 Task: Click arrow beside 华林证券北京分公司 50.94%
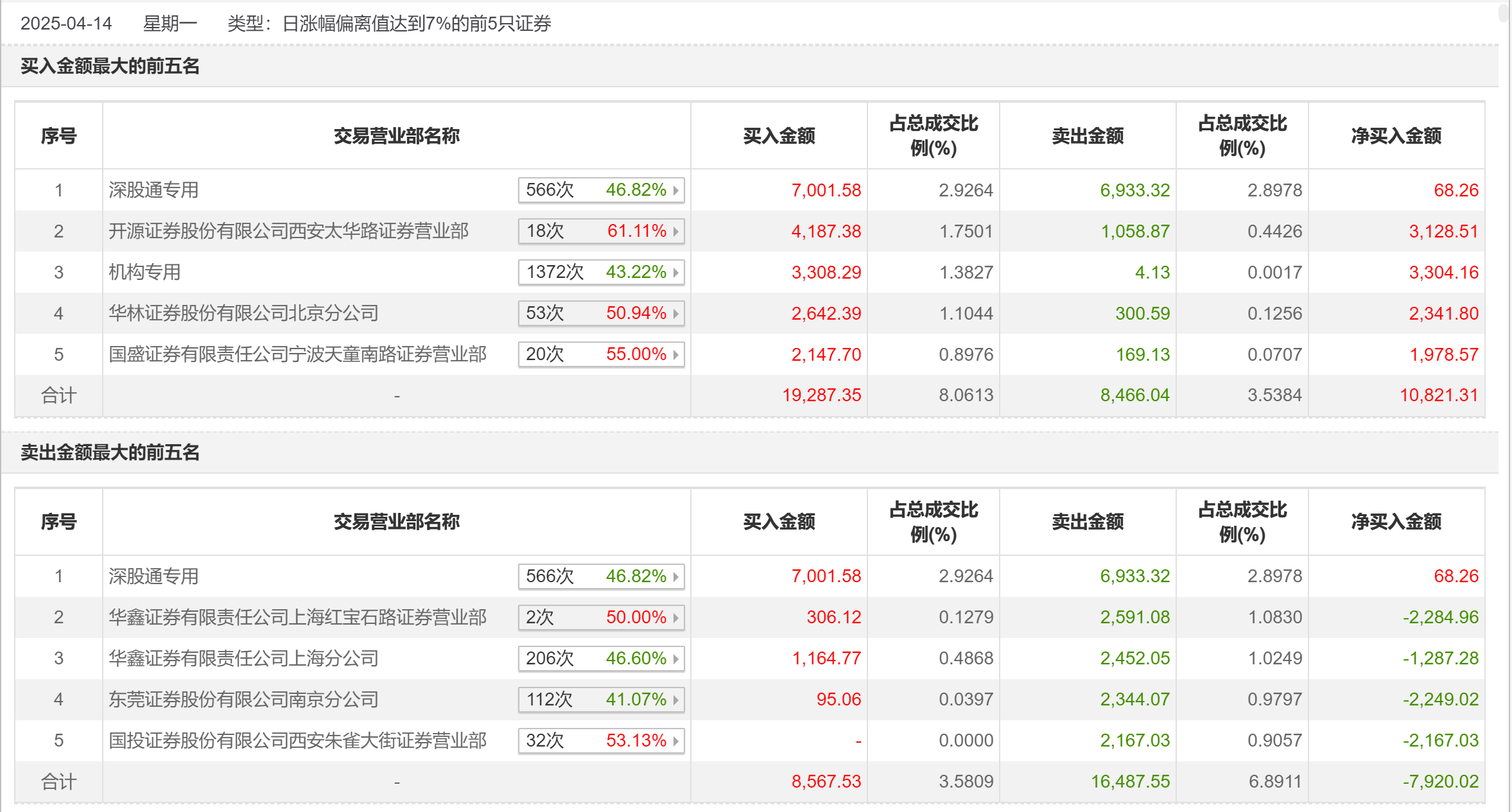(675, 314)
